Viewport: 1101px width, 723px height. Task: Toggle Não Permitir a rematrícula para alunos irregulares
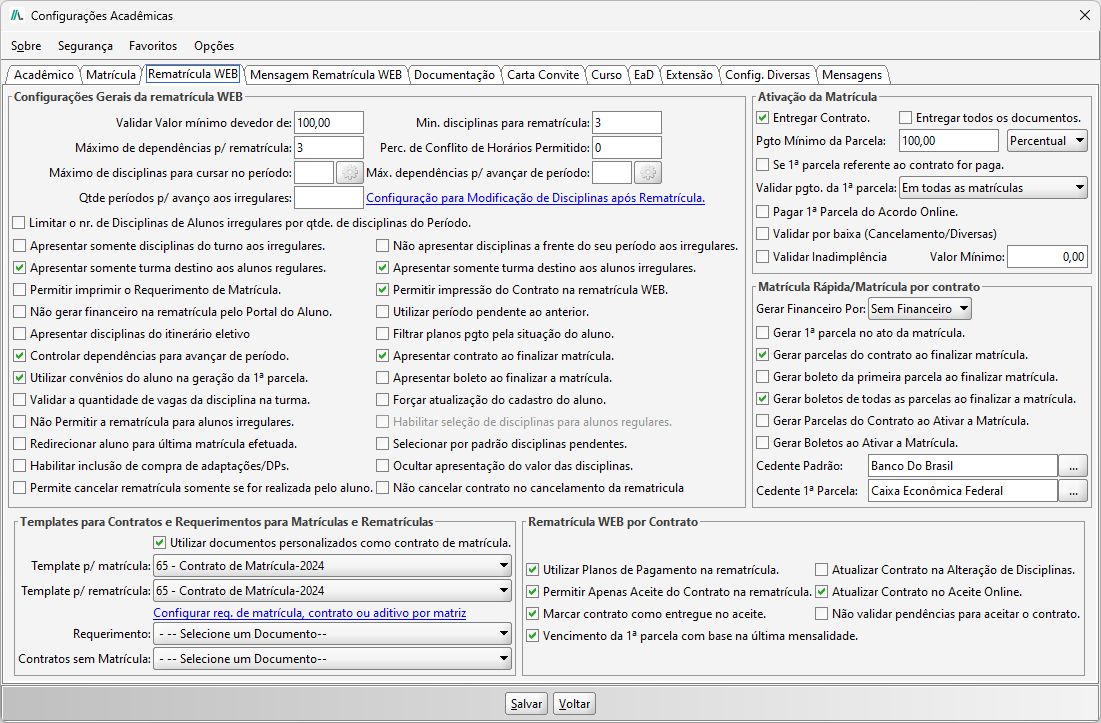(20, 422)
